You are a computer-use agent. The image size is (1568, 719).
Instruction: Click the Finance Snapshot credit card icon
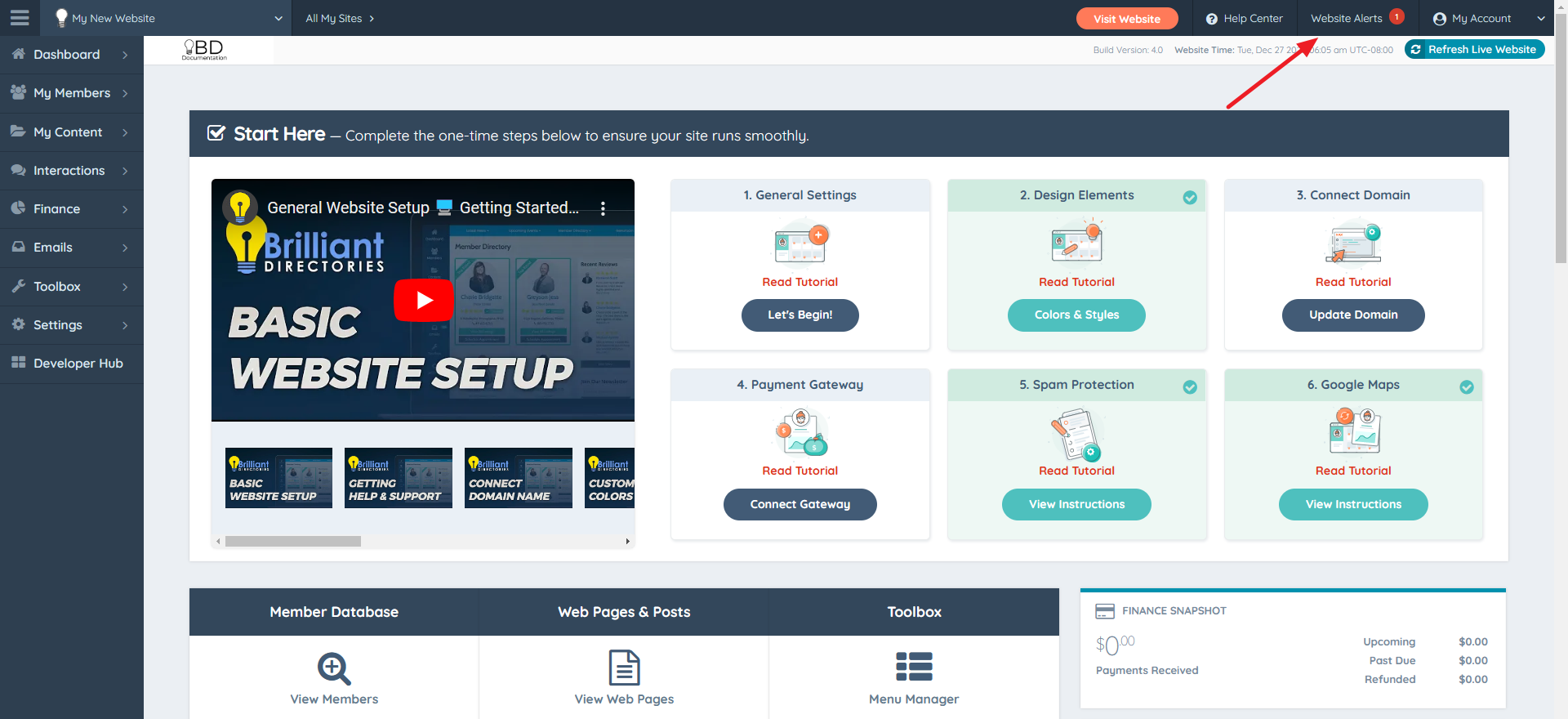[1105, 611]
